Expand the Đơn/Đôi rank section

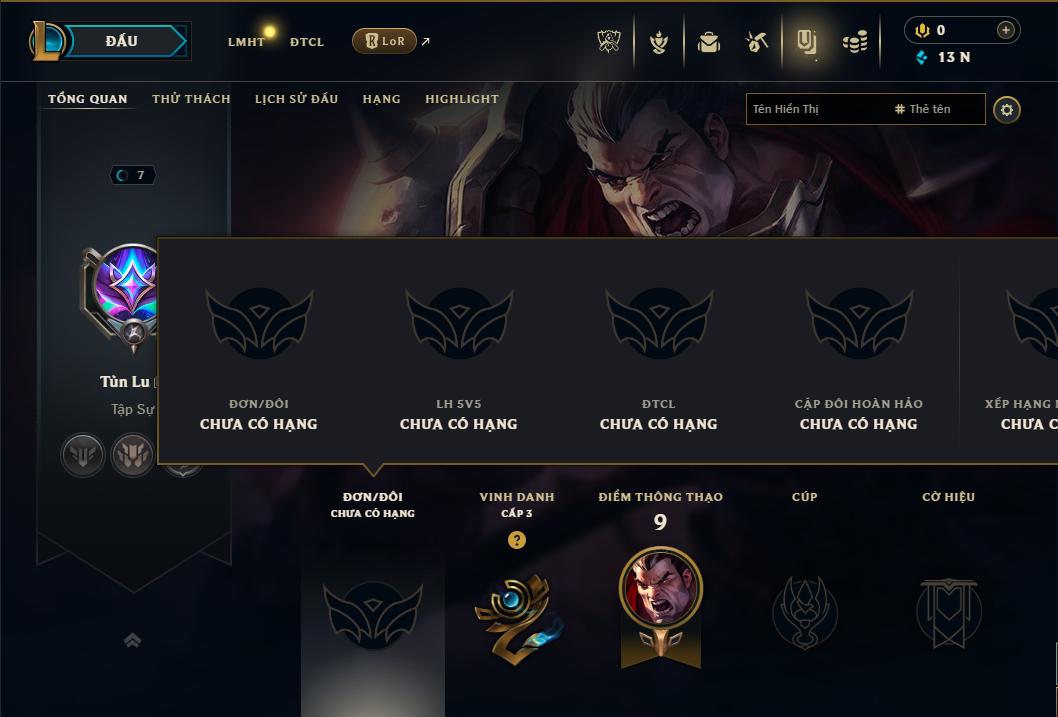coord(372,505)
